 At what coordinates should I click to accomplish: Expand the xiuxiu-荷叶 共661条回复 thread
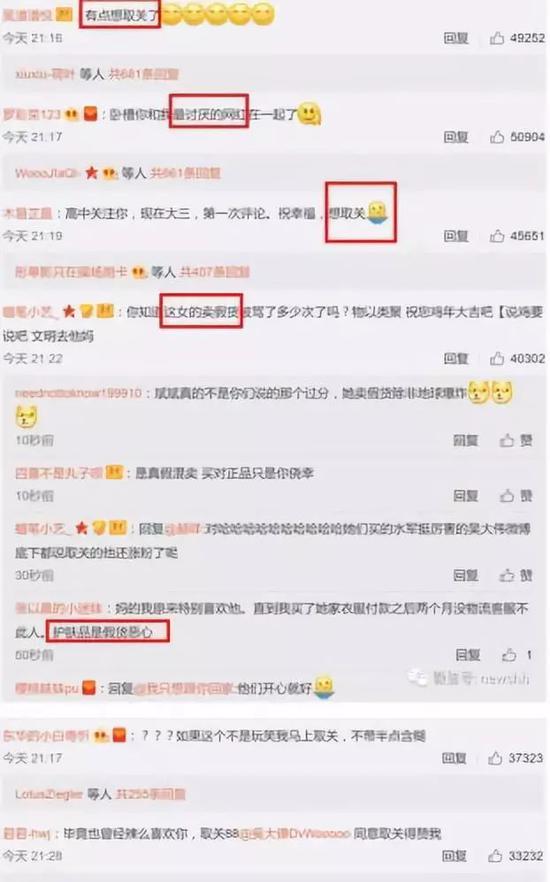coord(143,74)
